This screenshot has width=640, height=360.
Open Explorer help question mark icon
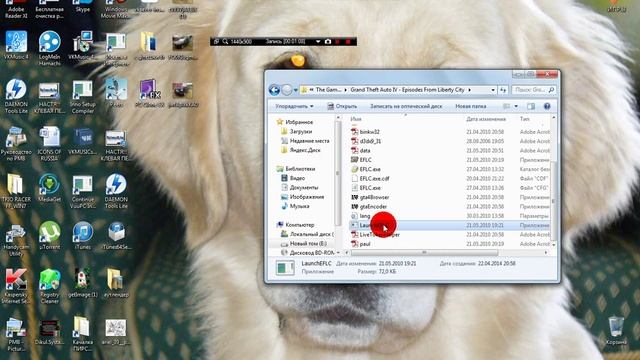[x=547, y=106]
